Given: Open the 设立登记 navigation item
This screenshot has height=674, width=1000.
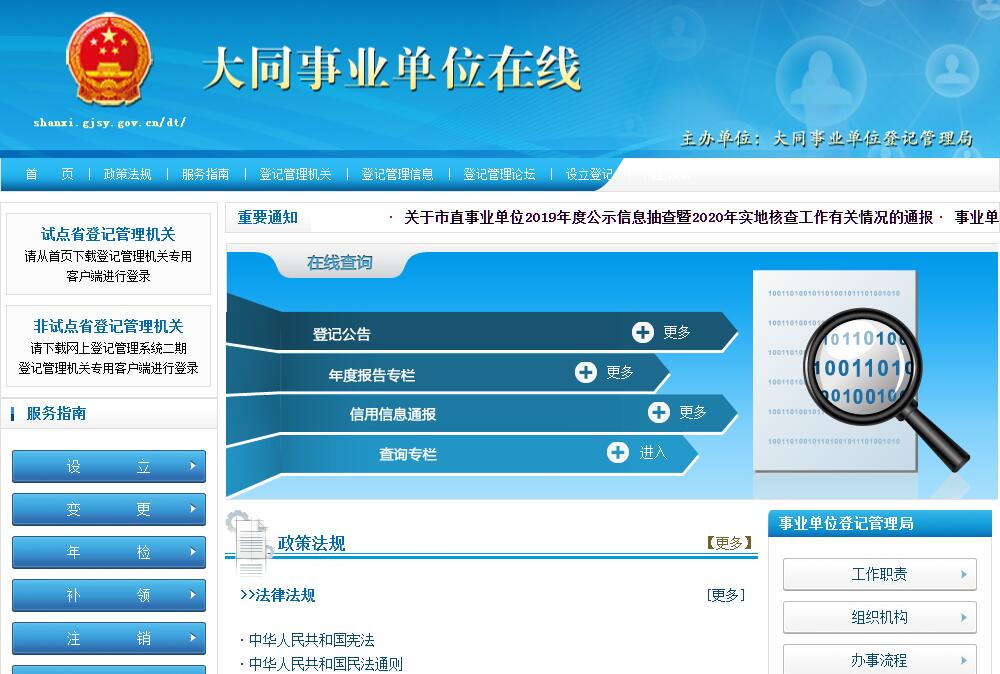Looking at the screenshot, I should coord(589,174).
